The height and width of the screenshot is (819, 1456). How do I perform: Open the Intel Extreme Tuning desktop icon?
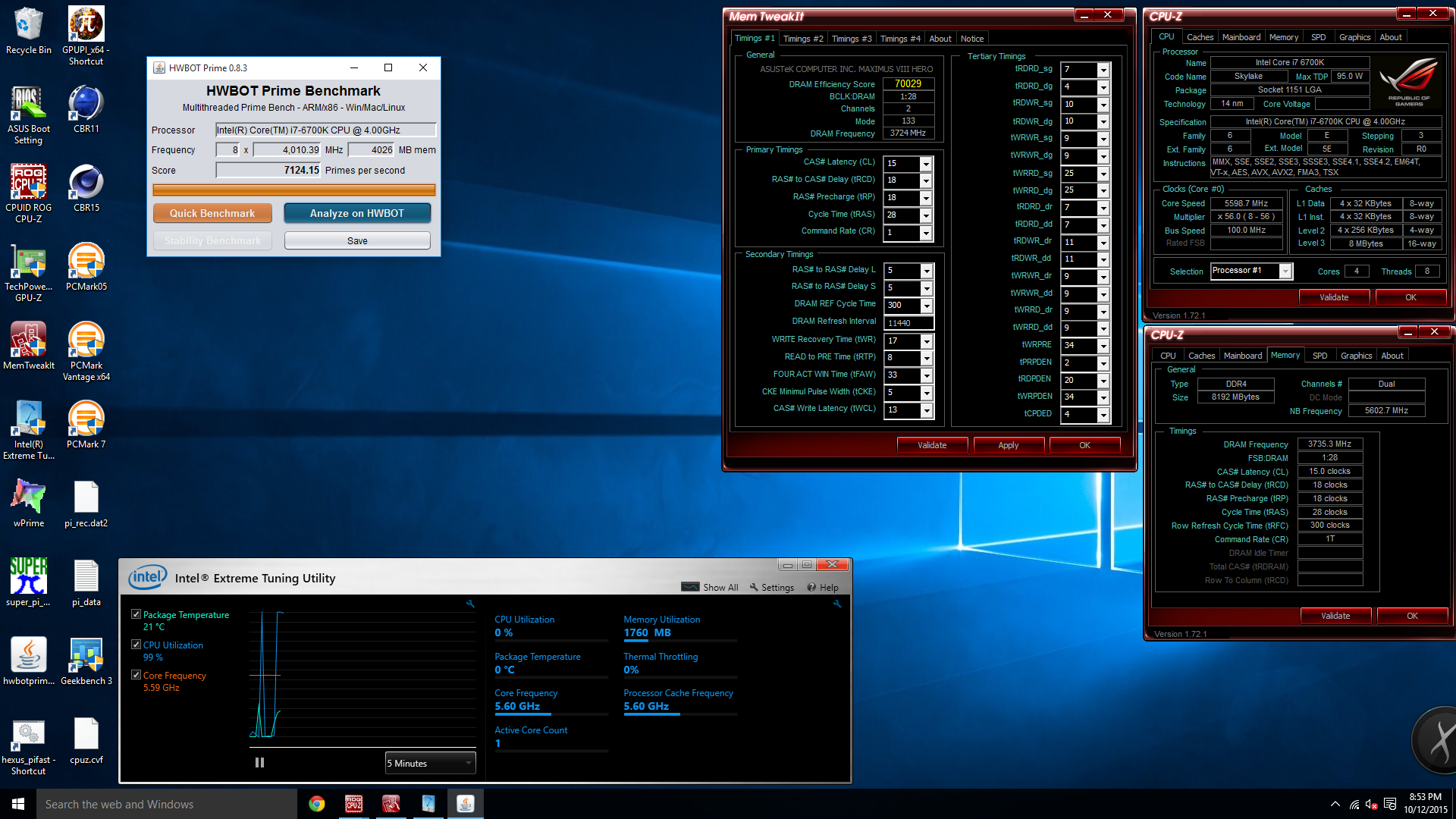28,430
